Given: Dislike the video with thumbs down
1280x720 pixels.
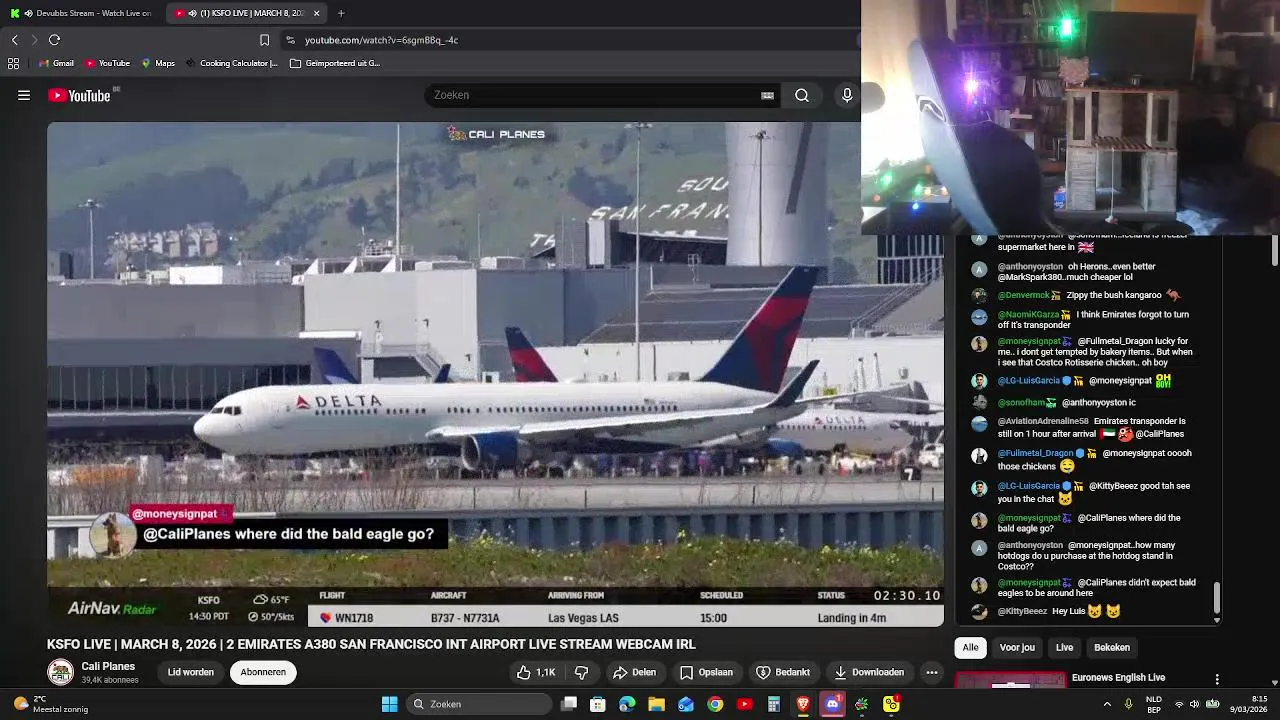Looking at the screenshot, I should (581, 672).
